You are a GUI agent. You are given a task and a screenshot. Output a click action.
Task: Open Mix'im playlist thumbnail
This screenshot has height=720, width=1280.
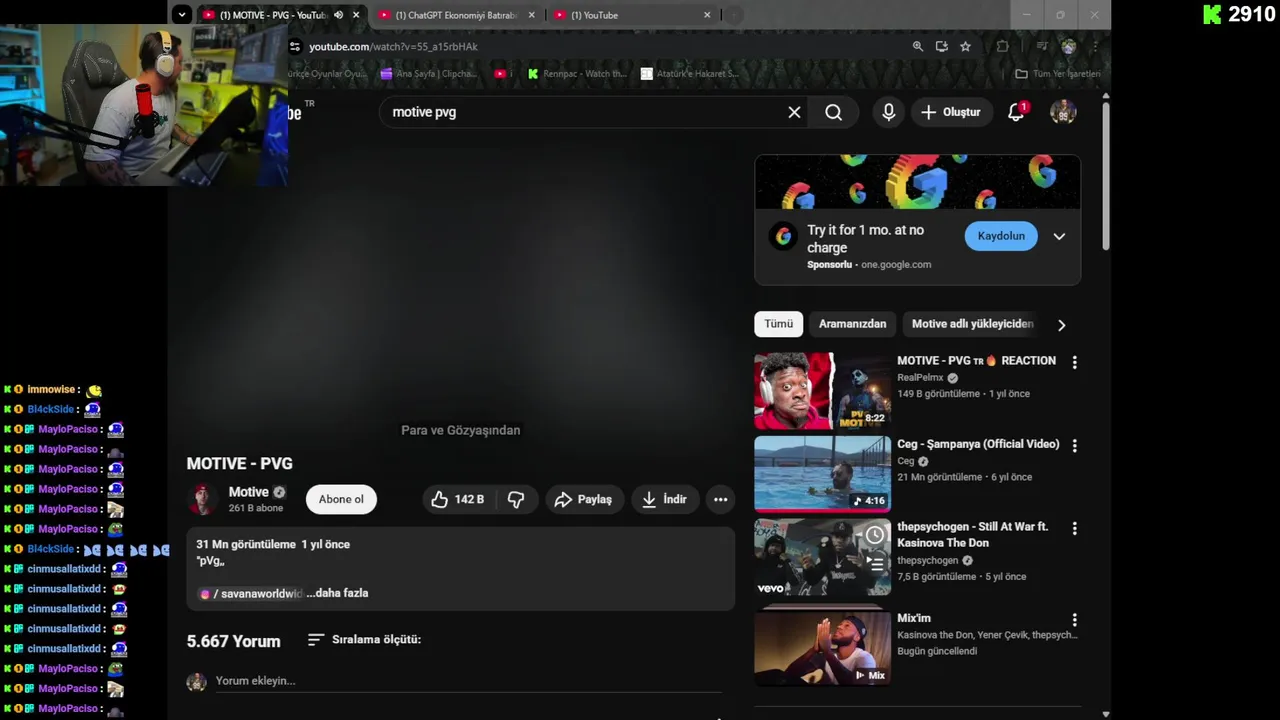pos(822,648)
